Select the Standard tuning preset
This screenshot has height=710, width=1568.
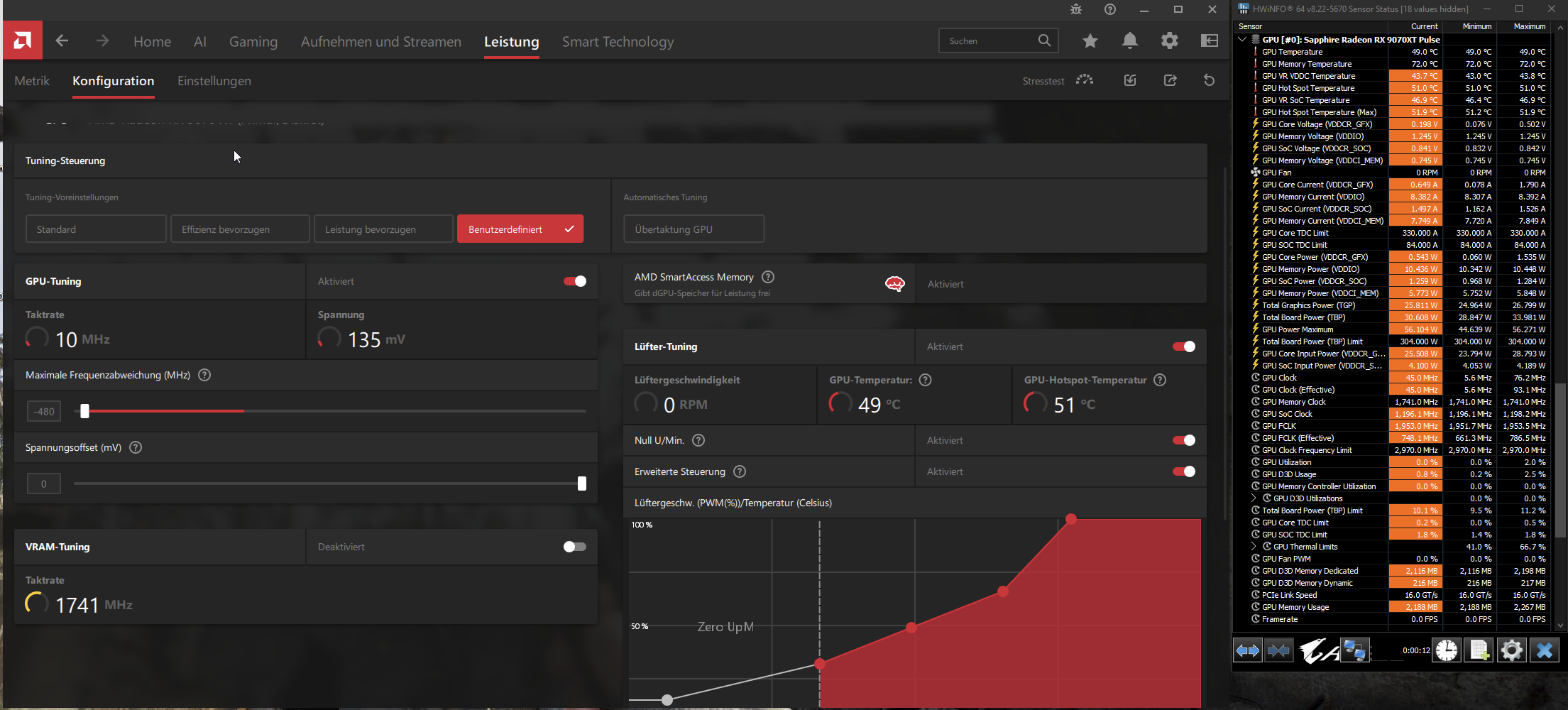96,229
